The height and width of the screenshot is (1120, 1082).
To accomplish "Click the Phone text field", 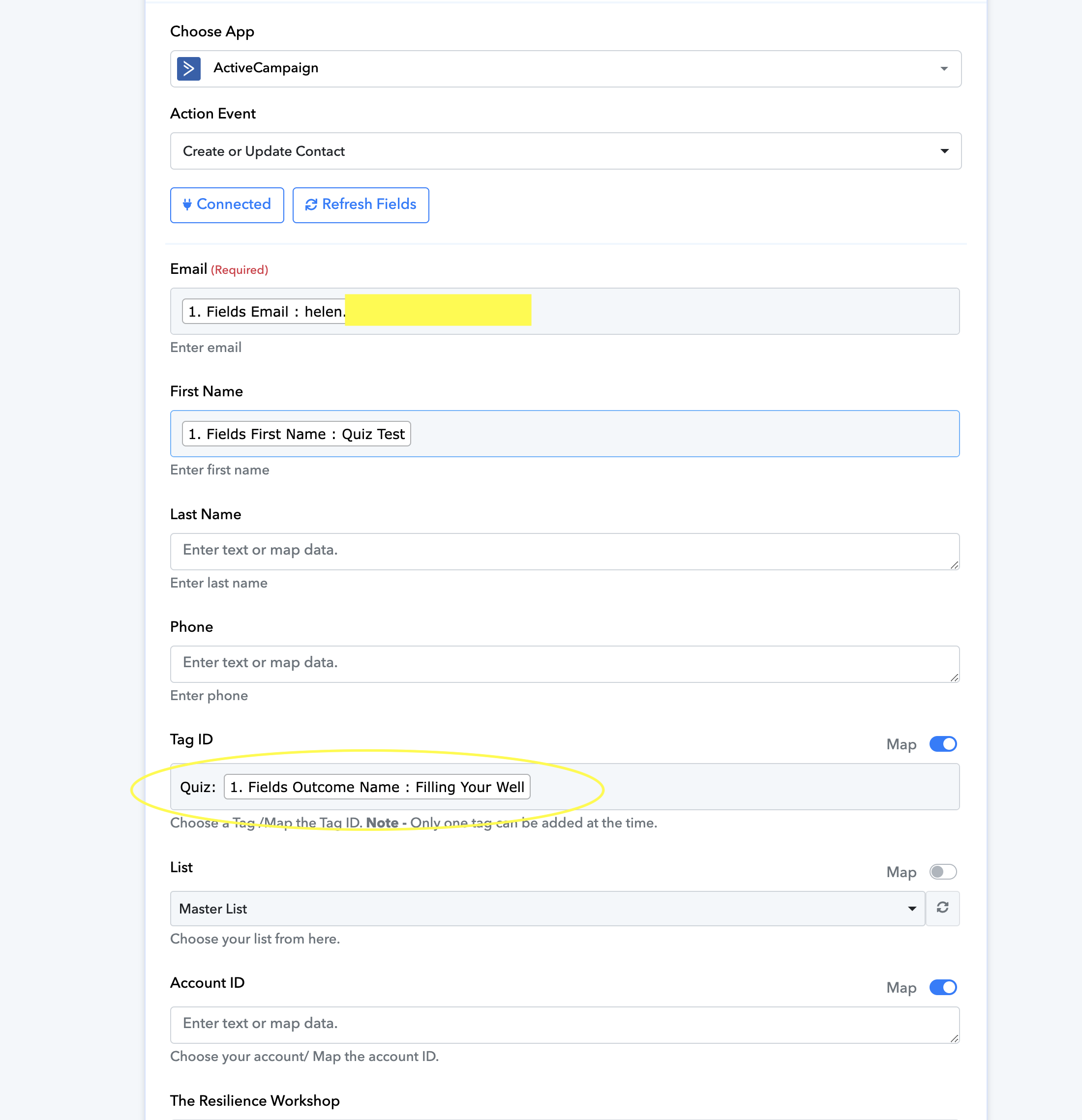I will [565, 663].
